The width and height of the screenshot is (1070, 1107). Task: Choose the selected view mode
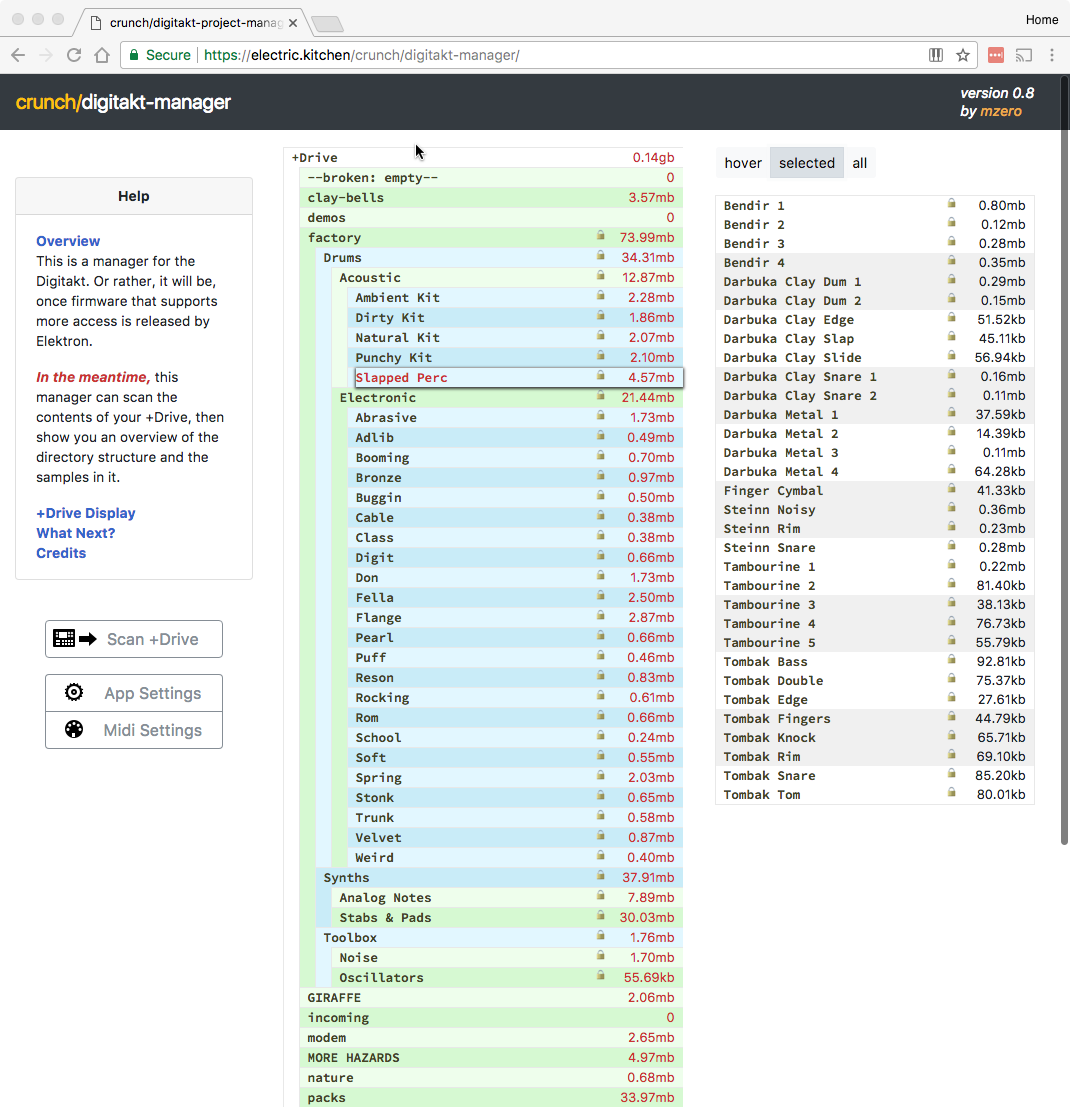pos(806,163)
